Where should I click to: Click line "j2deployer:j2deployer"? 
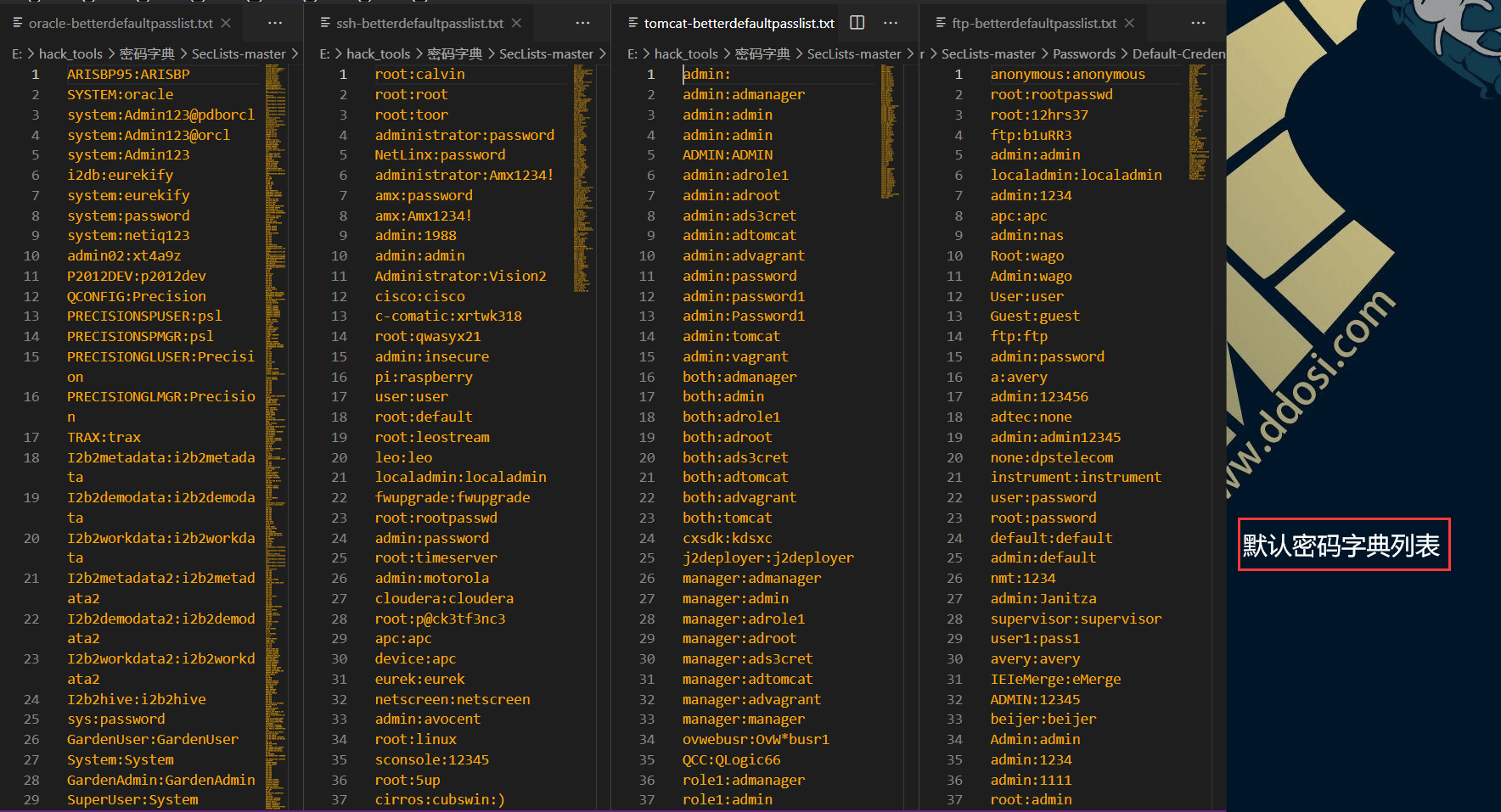768,557
